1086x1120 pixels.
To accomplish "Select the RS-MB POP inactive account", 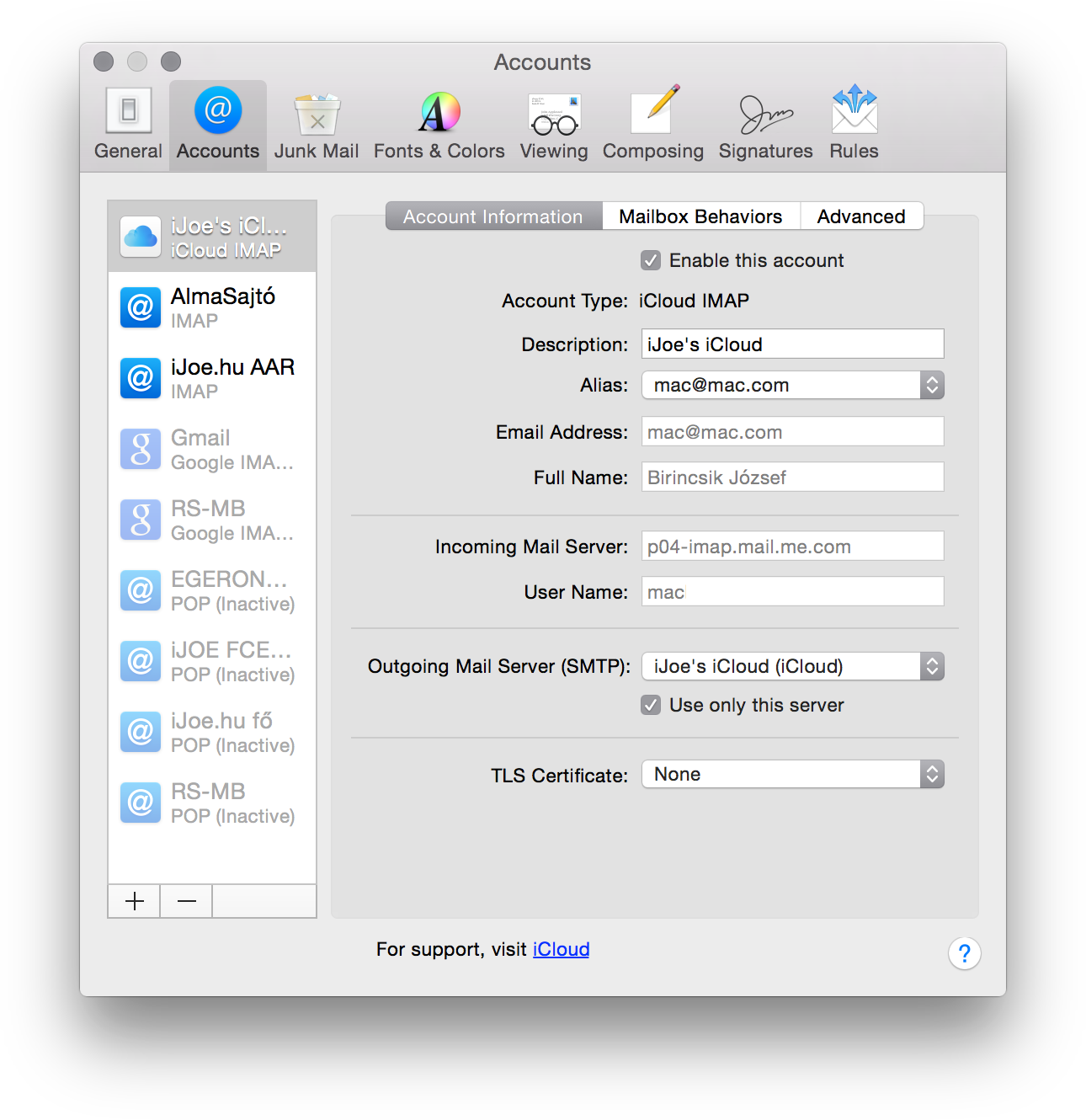I will coord(212,803).
